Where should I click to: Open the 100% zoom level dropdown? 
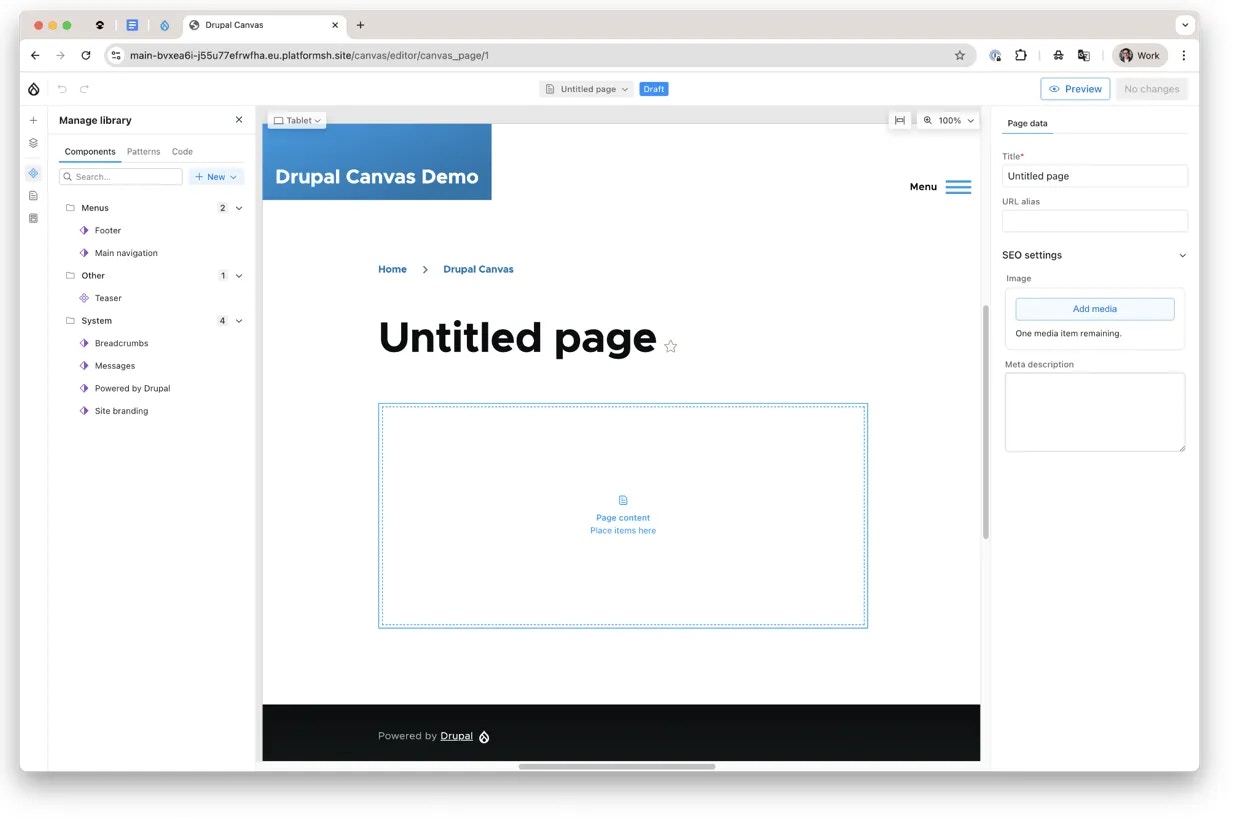(948, 120)
